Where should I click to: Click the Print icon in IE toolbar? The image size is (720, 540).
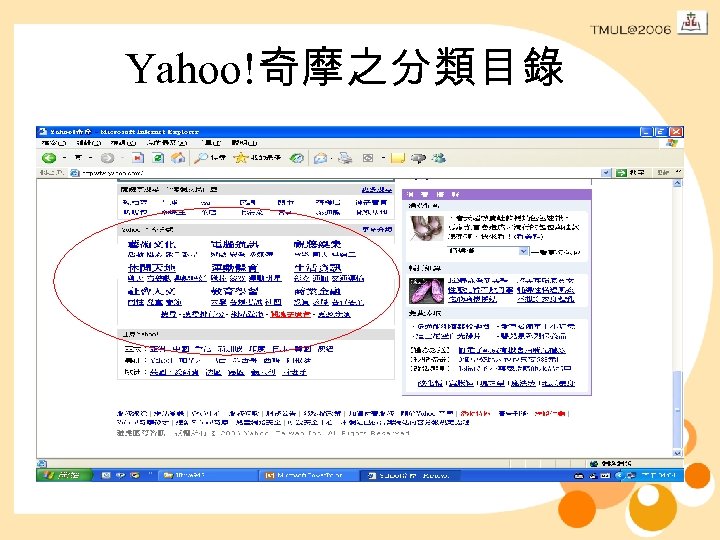(x=345, y=158)
